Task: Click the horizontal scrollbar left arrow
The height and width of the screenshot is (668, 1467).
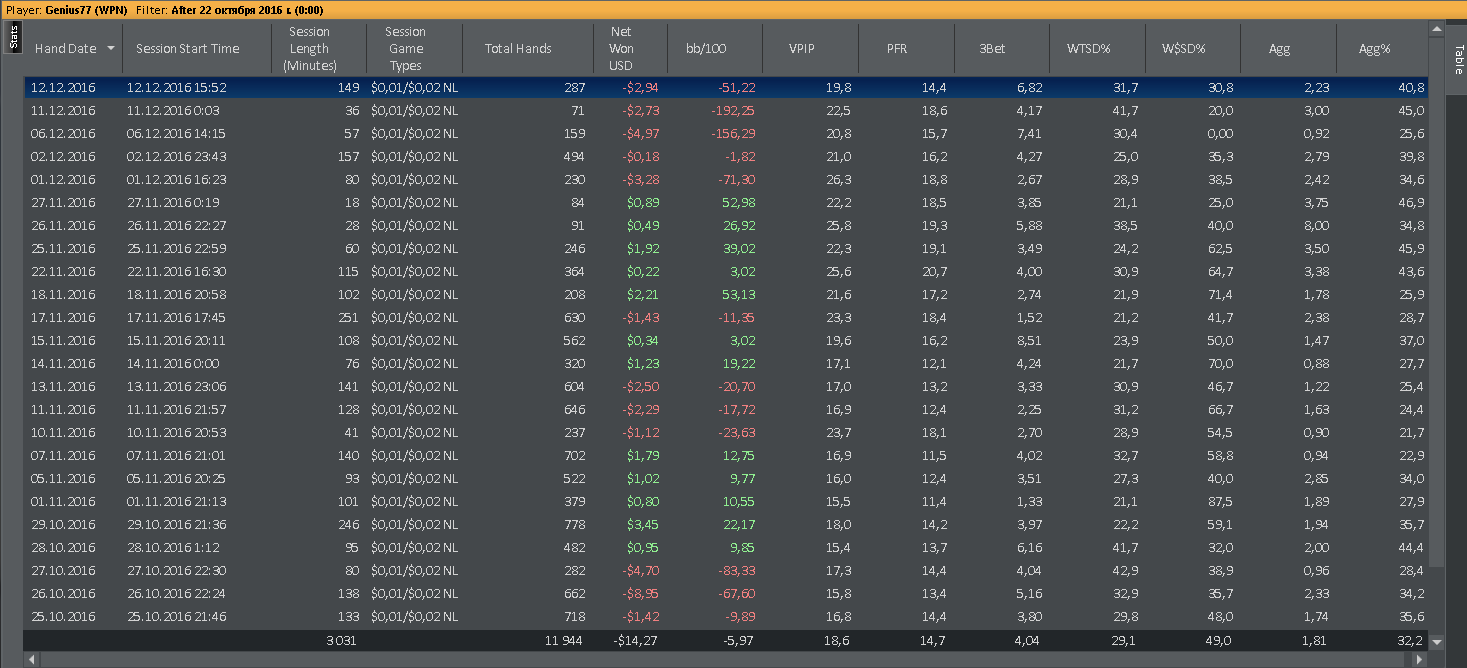Action: pyautogui.click(x=31, y=660)
